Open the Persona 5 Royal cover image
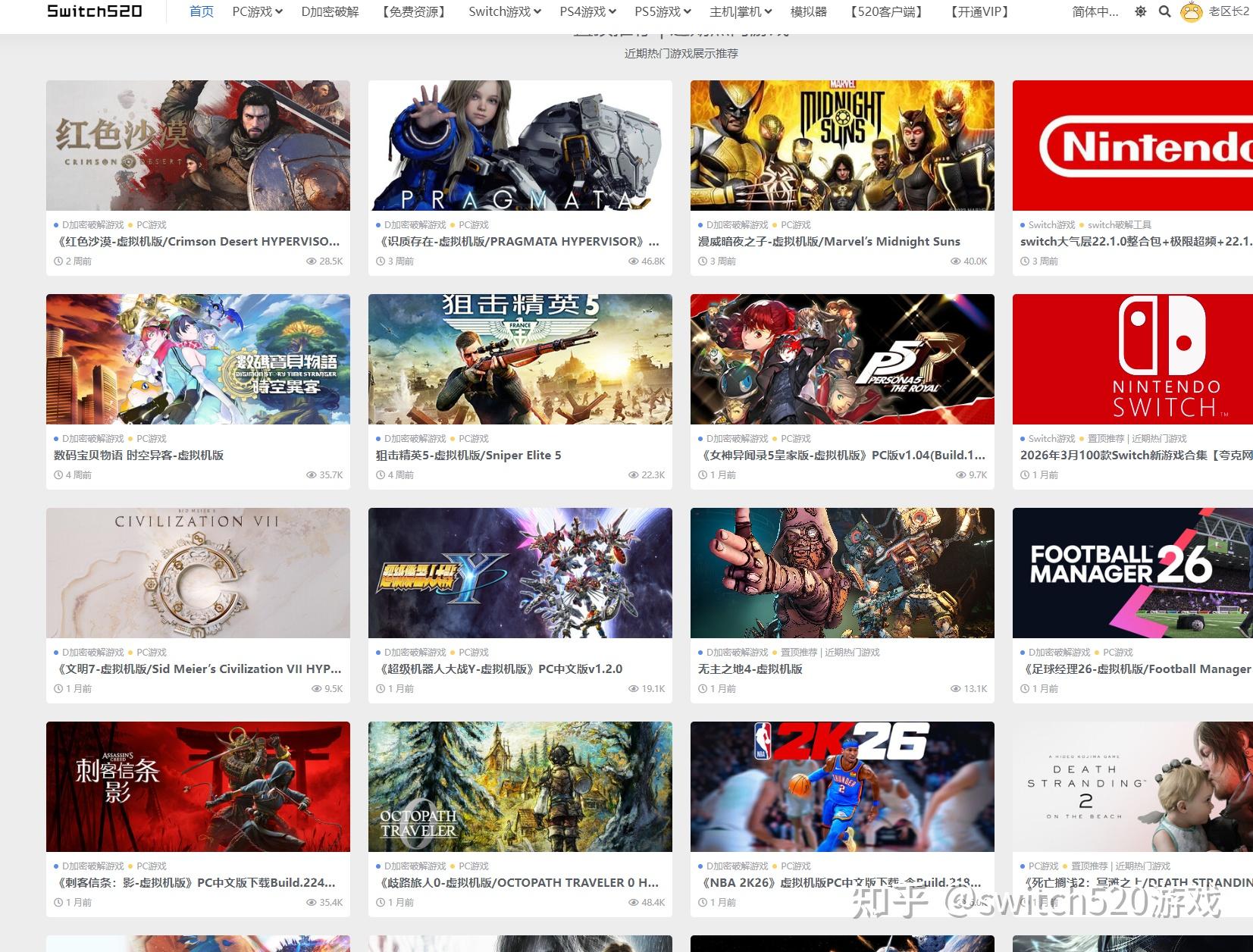Image resolution: width=1253 pixels, height=952 pixels. pos(842,359)
